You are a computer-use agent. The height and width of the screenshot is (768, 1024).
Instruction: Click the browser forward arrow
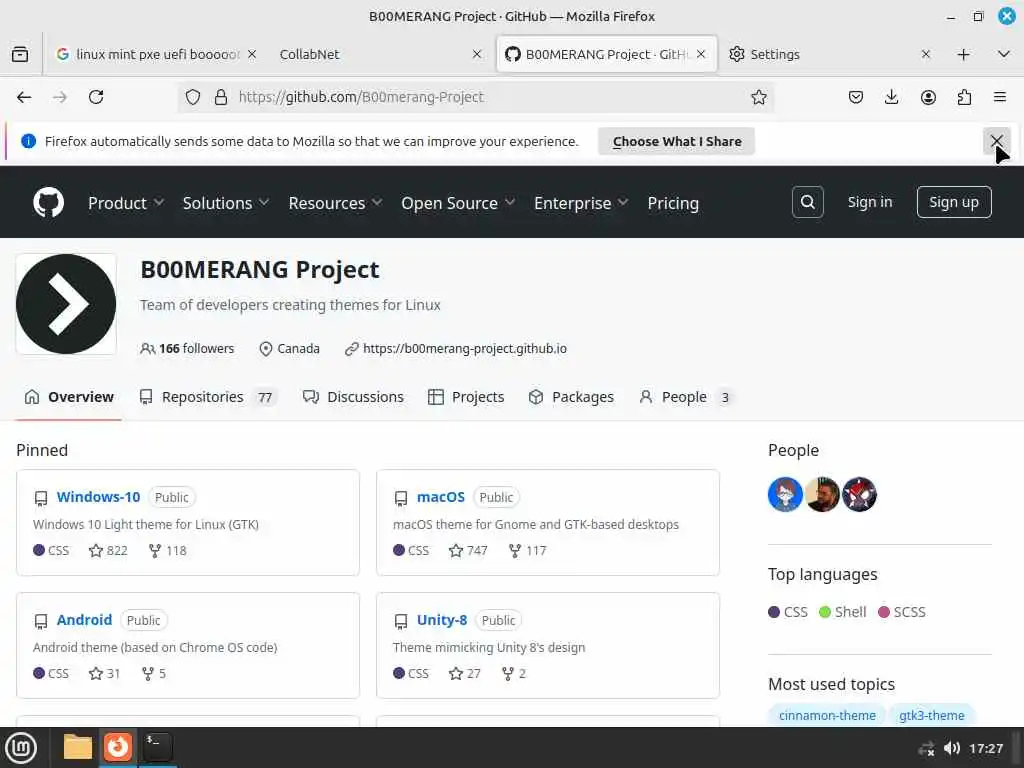tap(60, 97)
